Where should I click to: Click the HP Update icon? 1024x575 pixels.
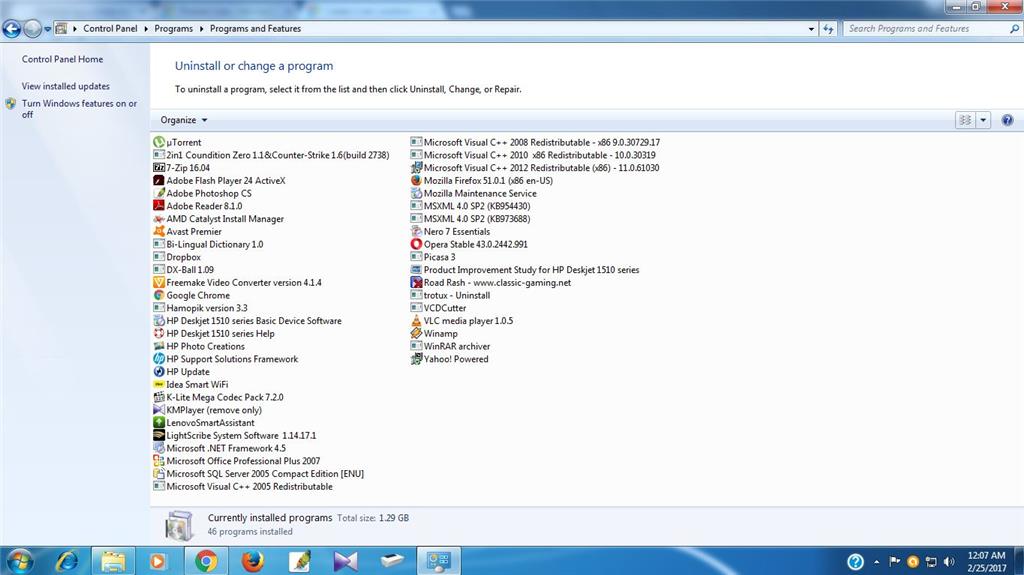pos(159,371)
